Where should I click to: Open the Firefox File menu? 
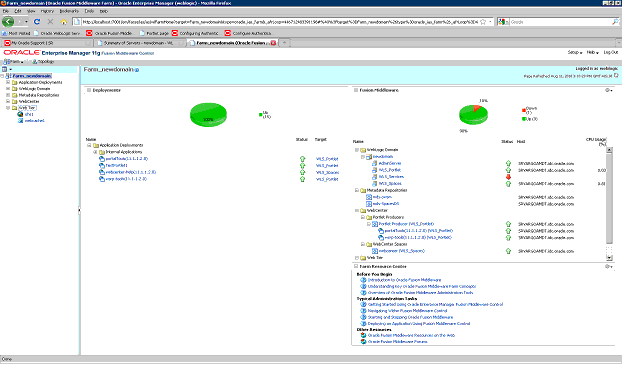6,11
